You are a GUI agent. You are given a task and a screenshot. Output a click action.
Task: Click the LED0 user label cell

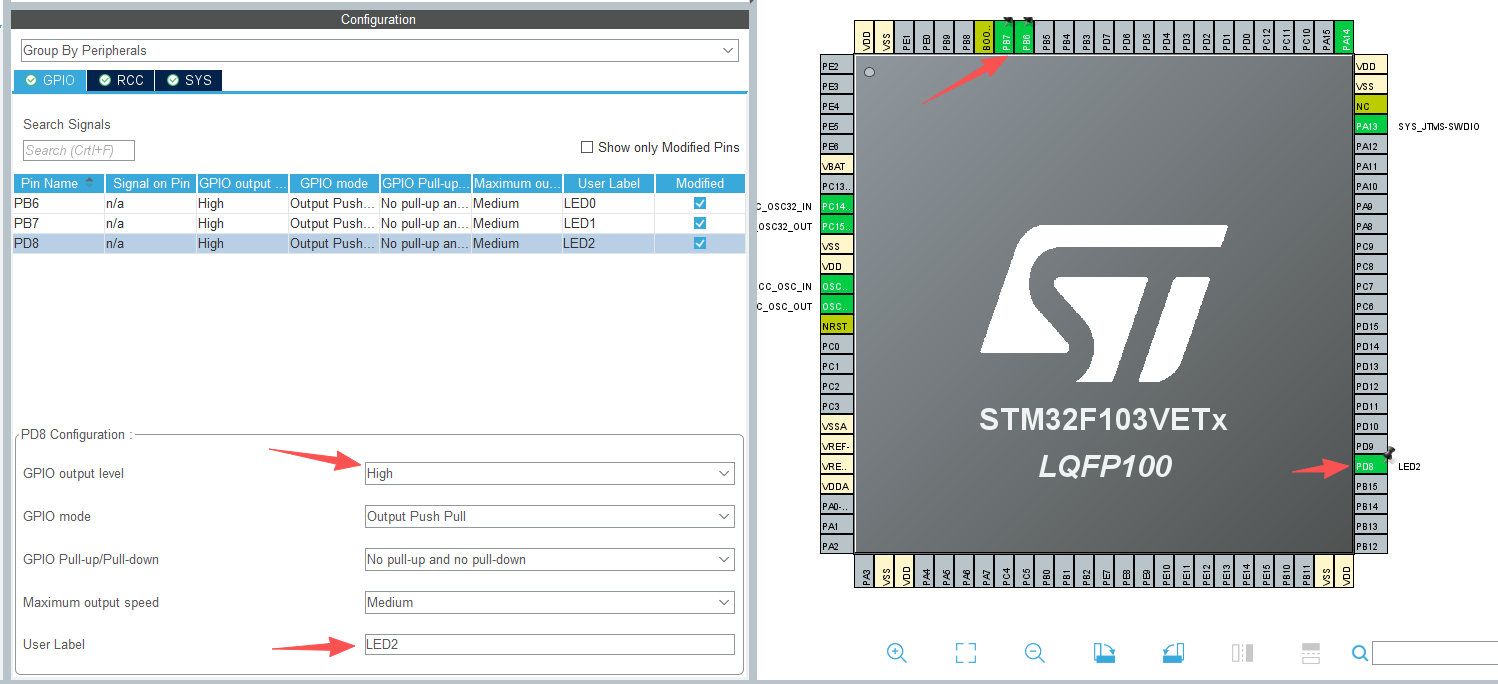tap(608, 203)
